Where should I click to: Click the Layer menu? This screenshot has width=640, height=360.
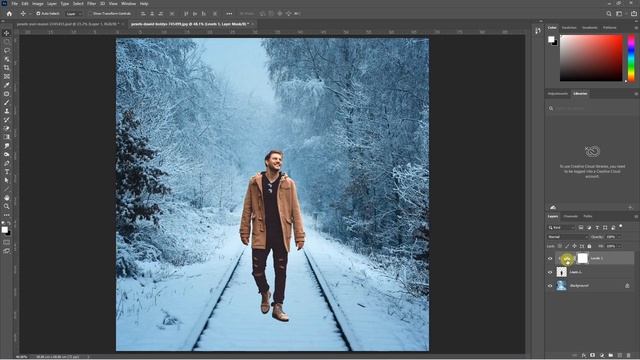pyautogui.click(x=52, y=4)
